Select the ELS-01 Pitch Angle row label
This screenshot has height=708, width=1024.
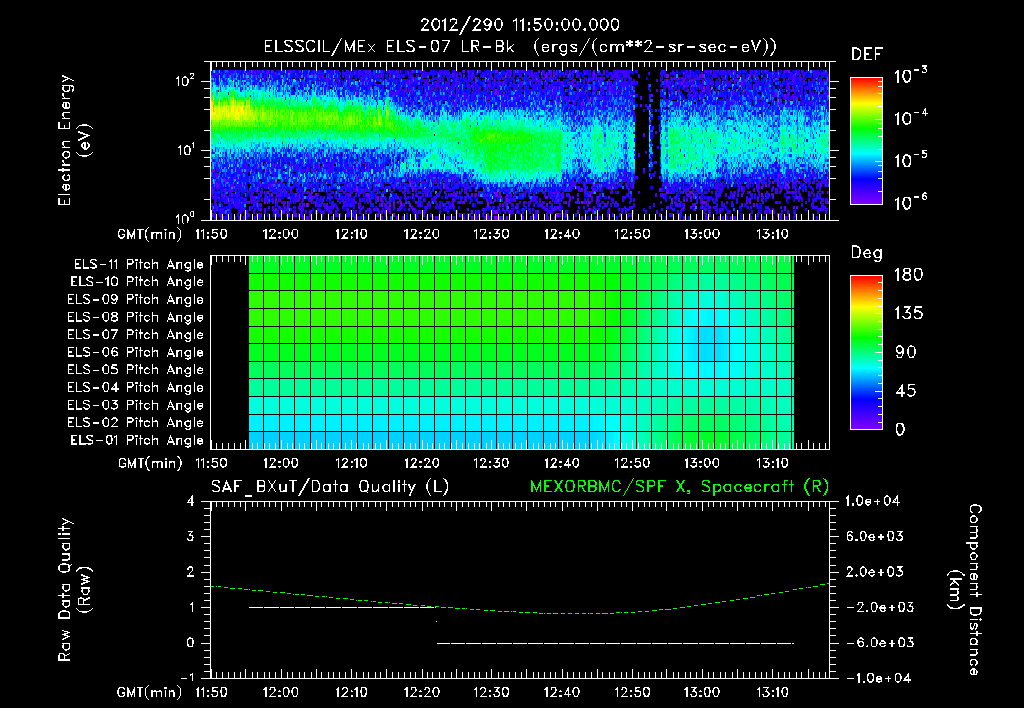tap(137, 440)
